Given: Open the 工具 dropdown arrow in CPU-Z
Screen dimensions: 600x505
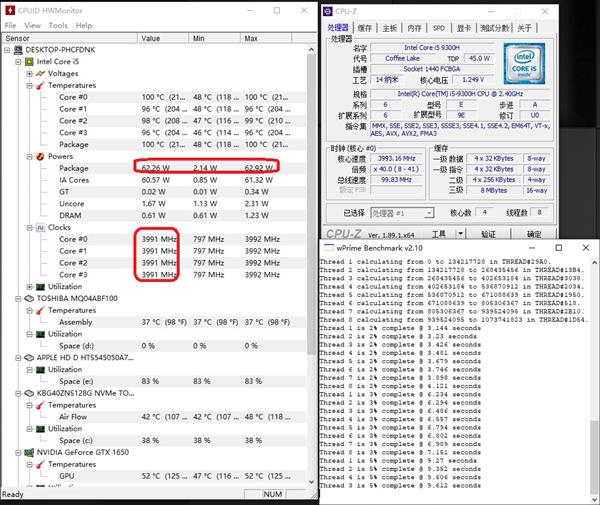Looking at the screenshot, I should [461, 234].
